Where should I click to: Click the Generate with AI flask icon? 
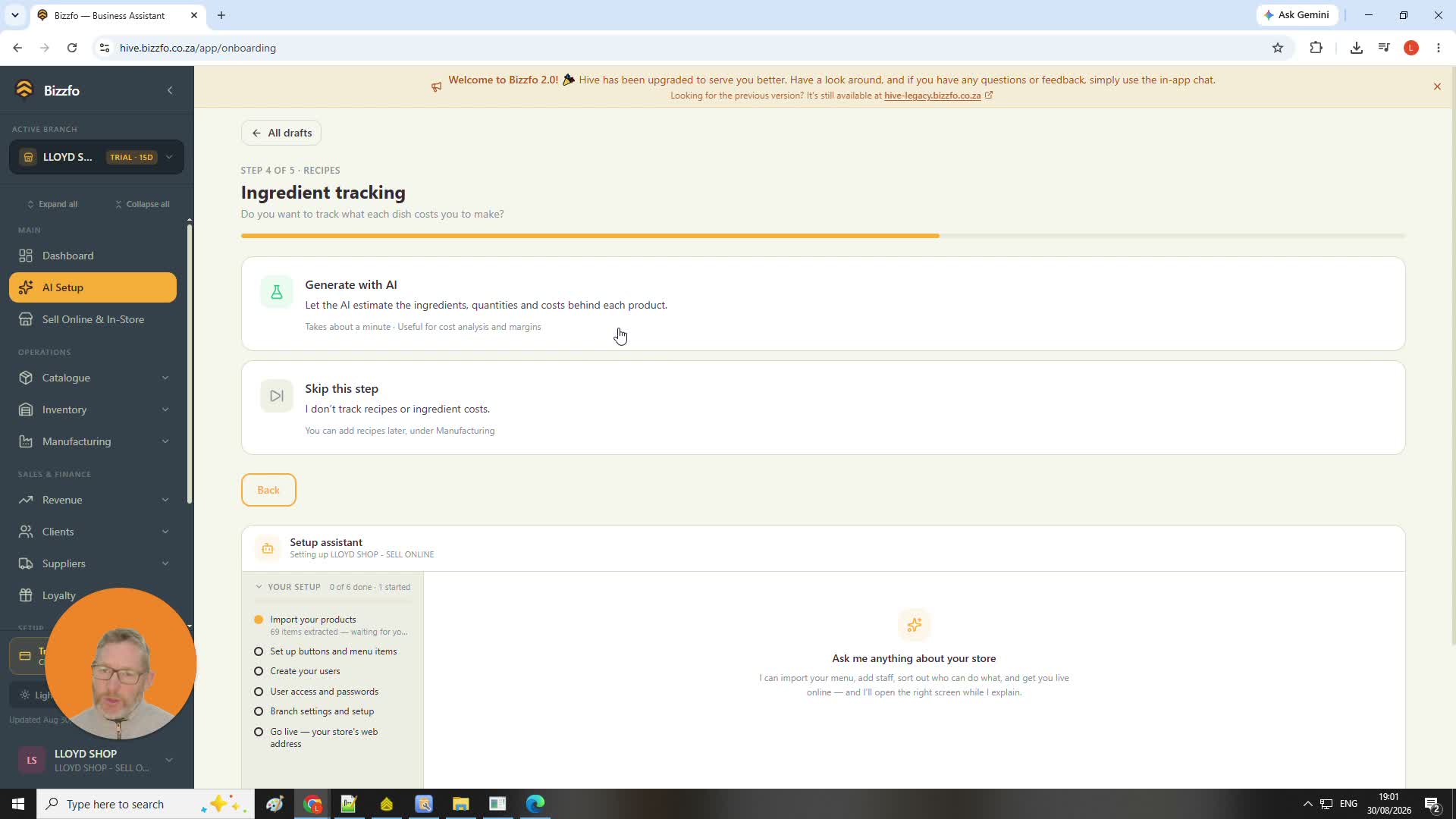[x=276, y=292]
